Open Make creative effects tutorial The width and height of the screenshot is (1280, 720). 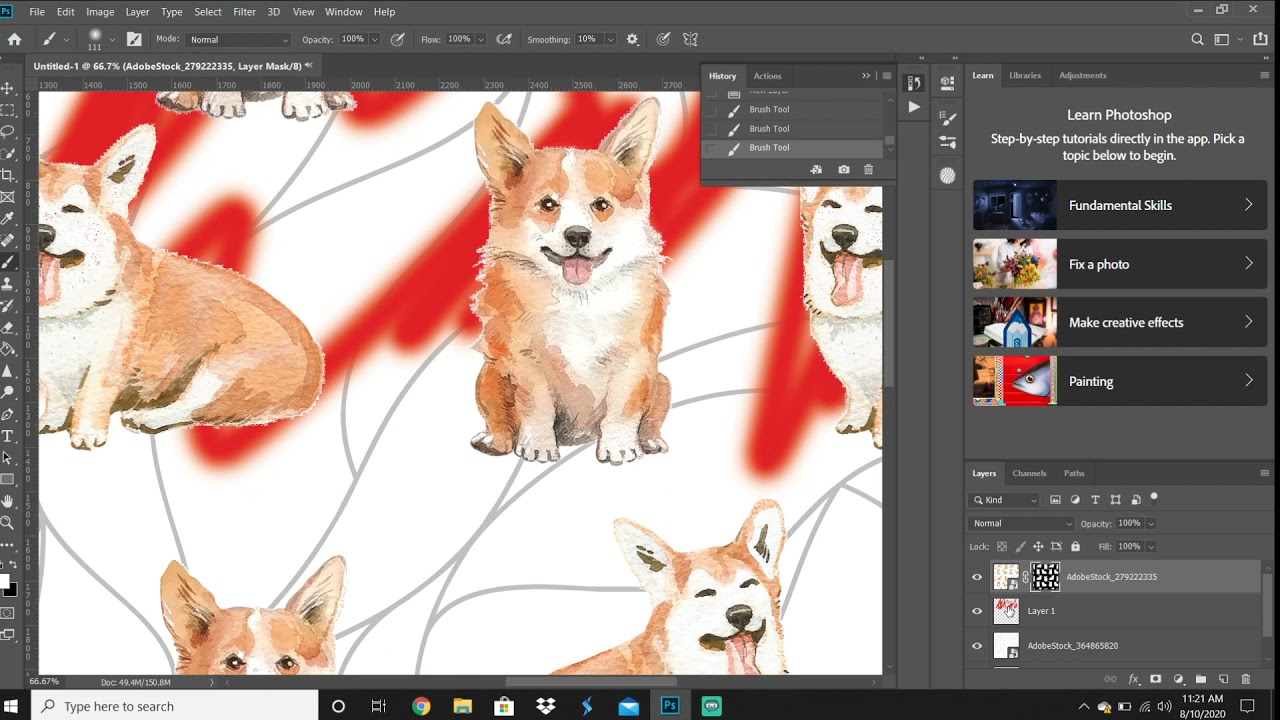pyautogui.click(x=1120, y=322)
